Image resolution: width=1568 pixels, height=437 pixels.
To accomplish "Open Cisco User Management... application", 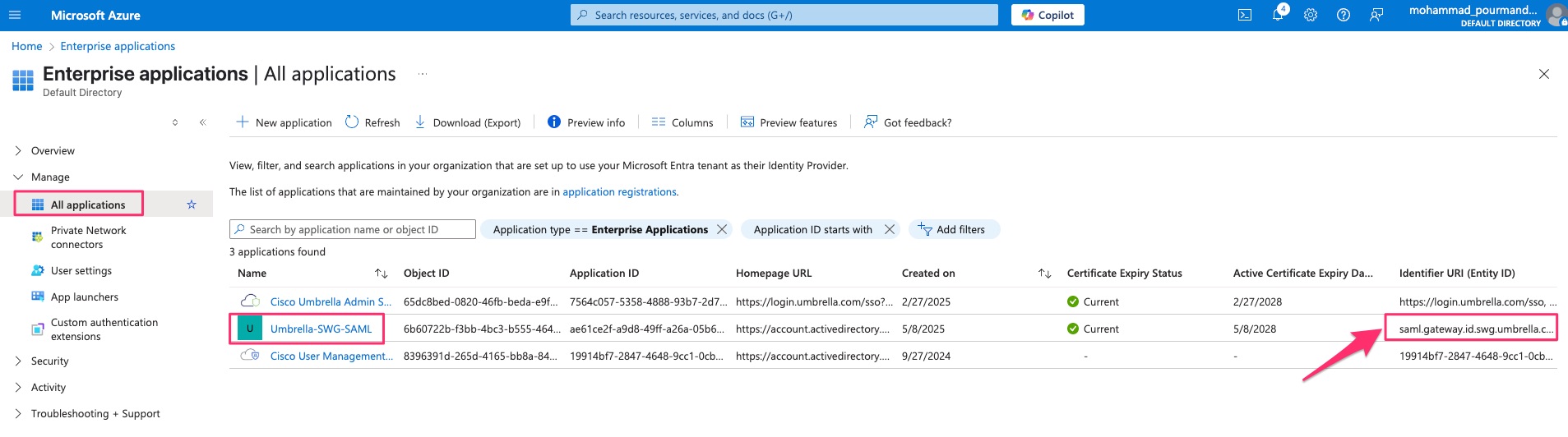I will (331, 356).
